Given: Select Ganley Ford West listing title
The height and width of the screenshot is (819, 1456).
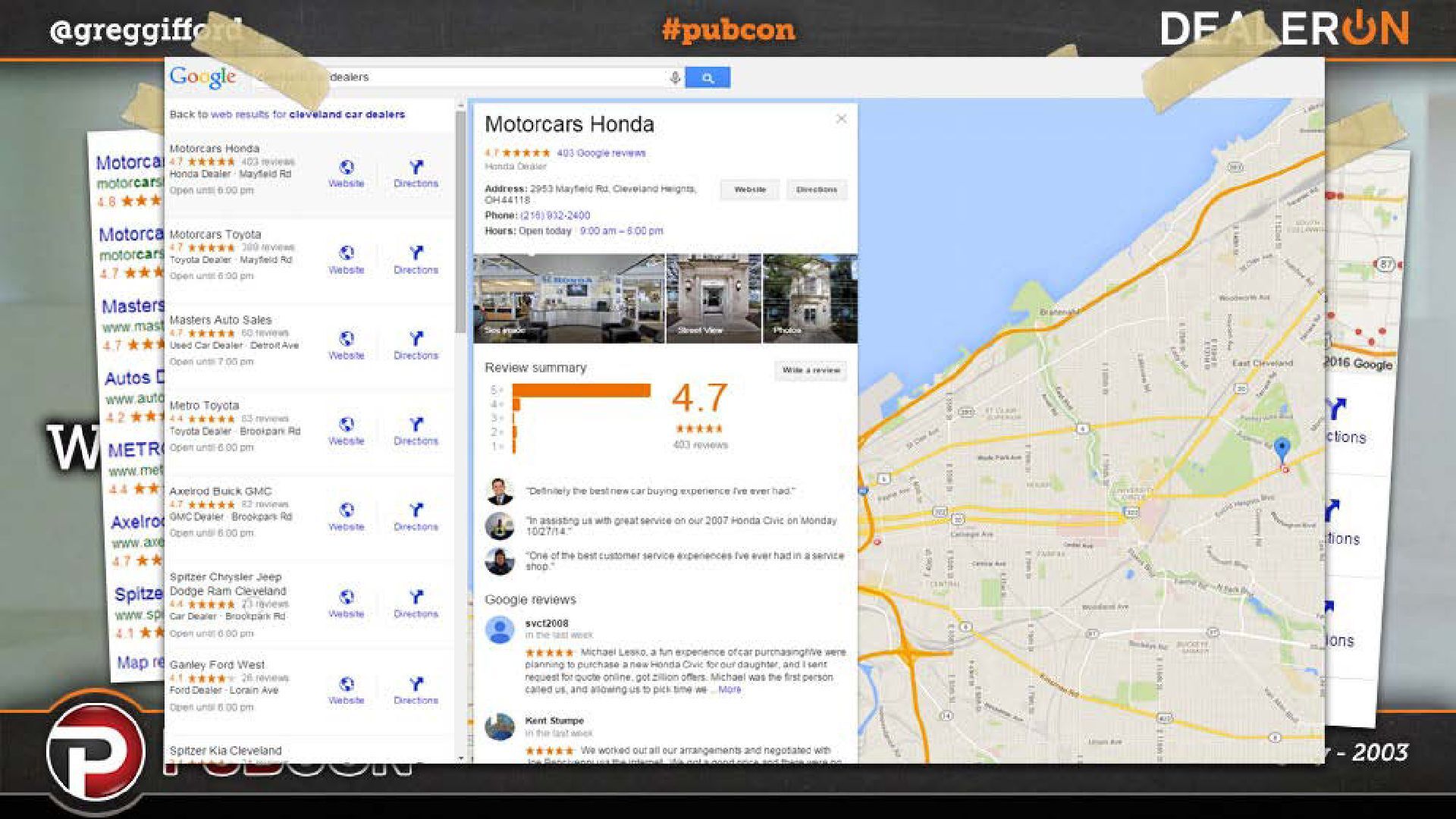Looking at the screenshot, I should pyautogui.click(x=217, y=665).
